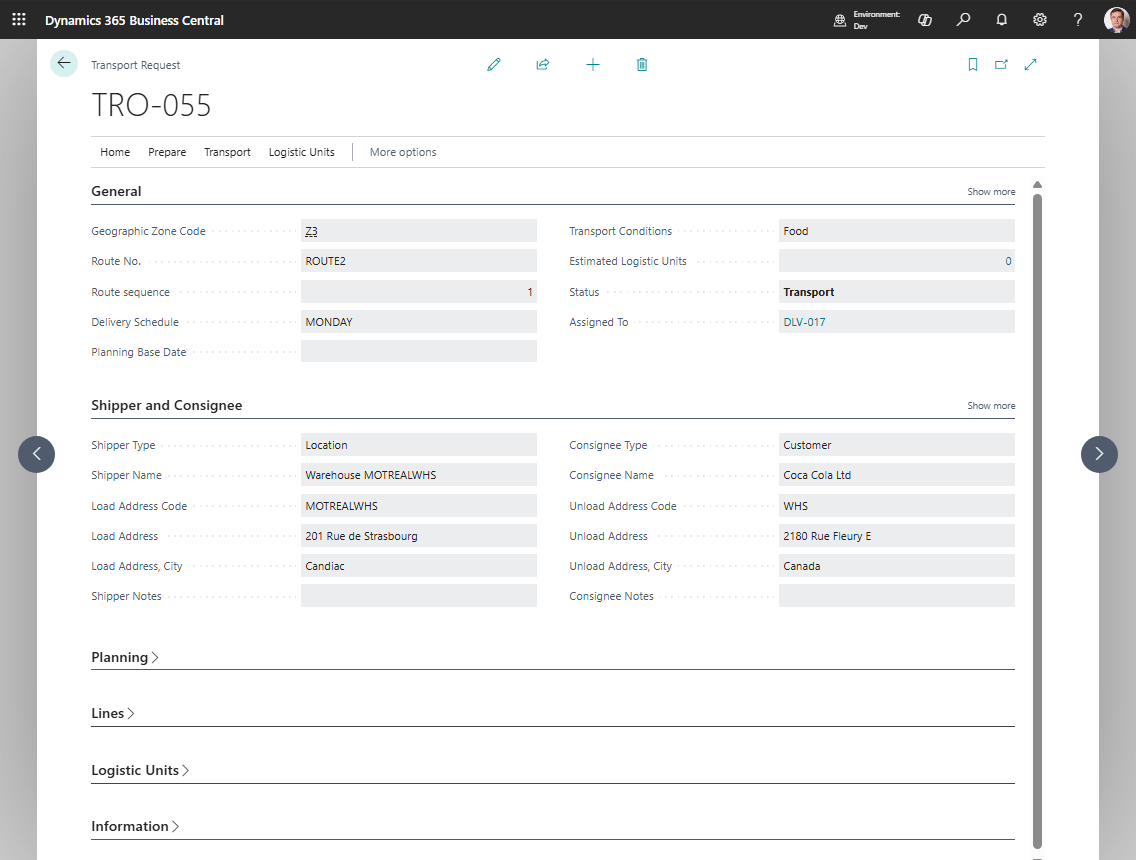Click Unload Address Code field WHS
This screenshot has height=860, width=1136.
[897, 506]
